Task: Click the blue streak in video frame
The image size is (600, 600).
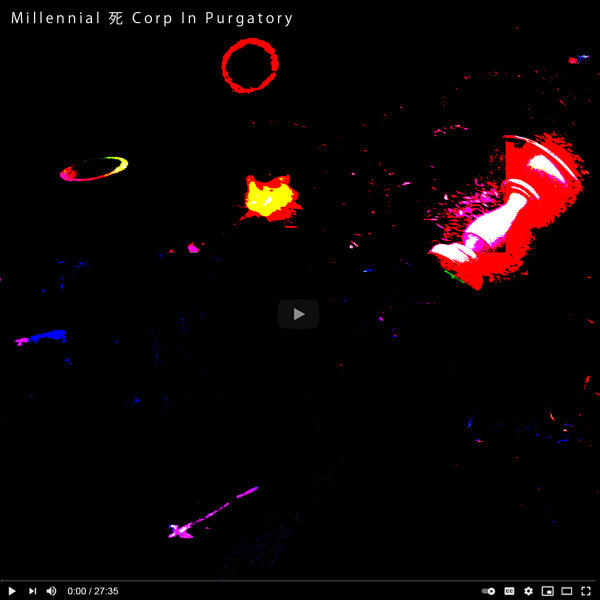Action: pos(45,336)
